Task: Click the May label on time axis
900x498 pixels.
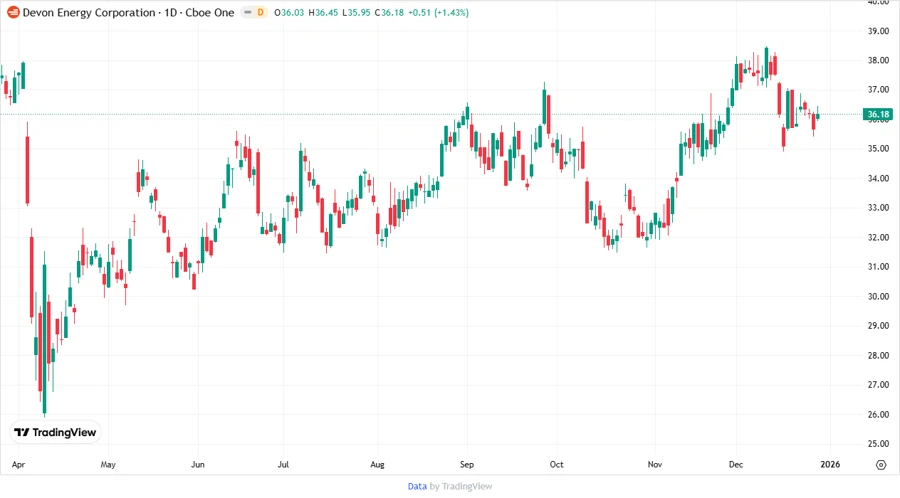Action: click(108, 465)
